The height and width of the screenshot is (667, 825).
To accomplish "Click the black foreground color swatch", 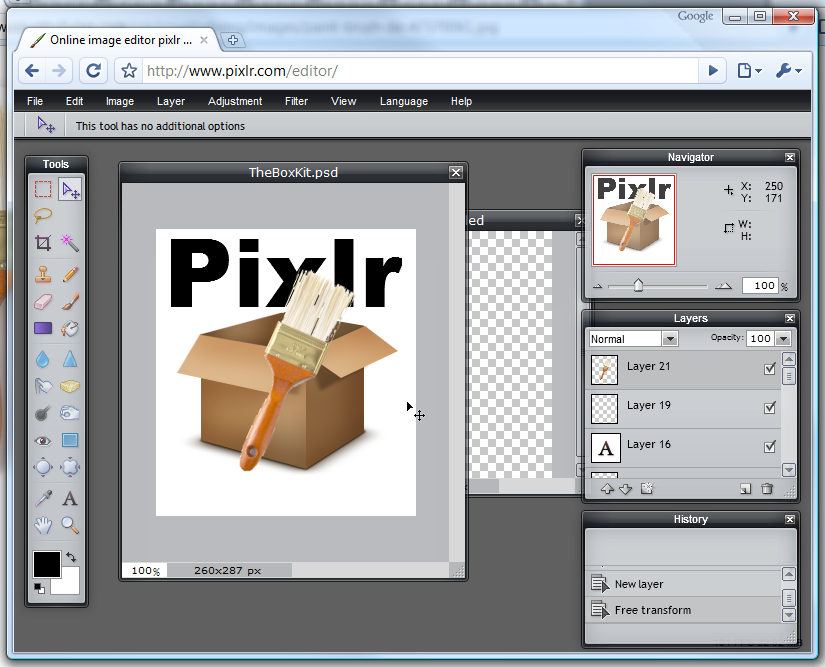I will coord(46,564).
